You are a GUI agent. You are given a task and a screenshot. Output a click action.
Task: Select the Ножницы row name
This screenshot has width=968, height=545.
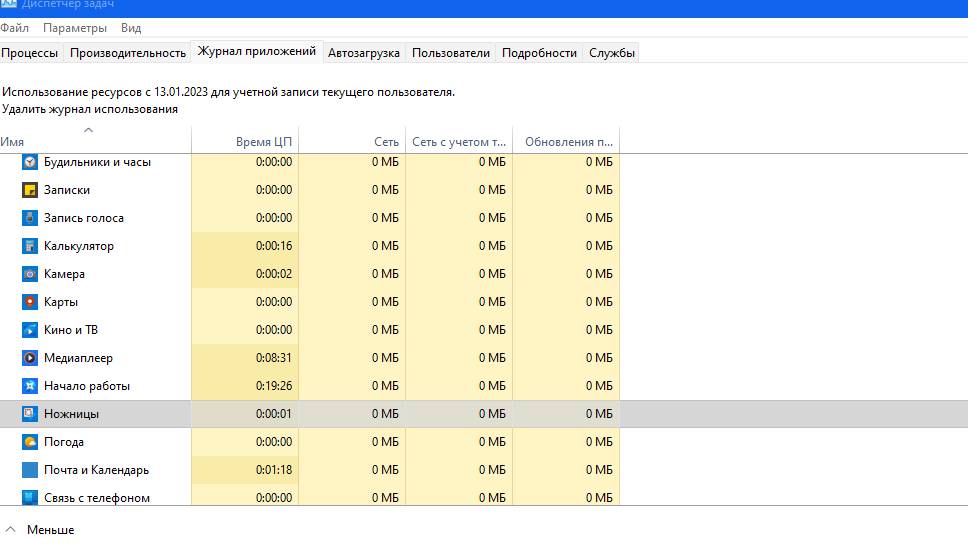71,414
